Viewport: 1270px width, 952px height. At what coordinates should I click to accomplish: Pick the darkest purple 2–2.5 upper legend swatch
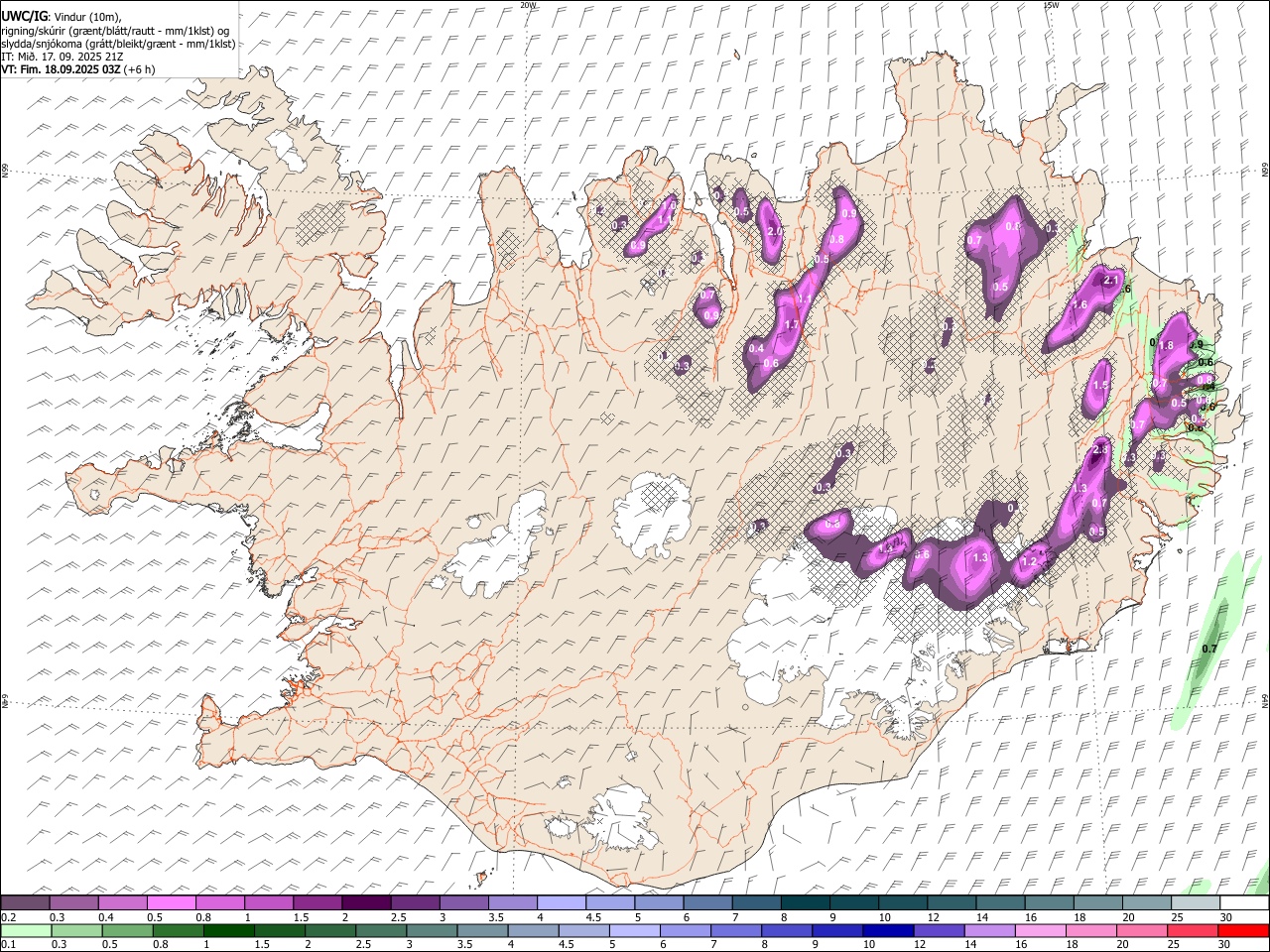365,902
